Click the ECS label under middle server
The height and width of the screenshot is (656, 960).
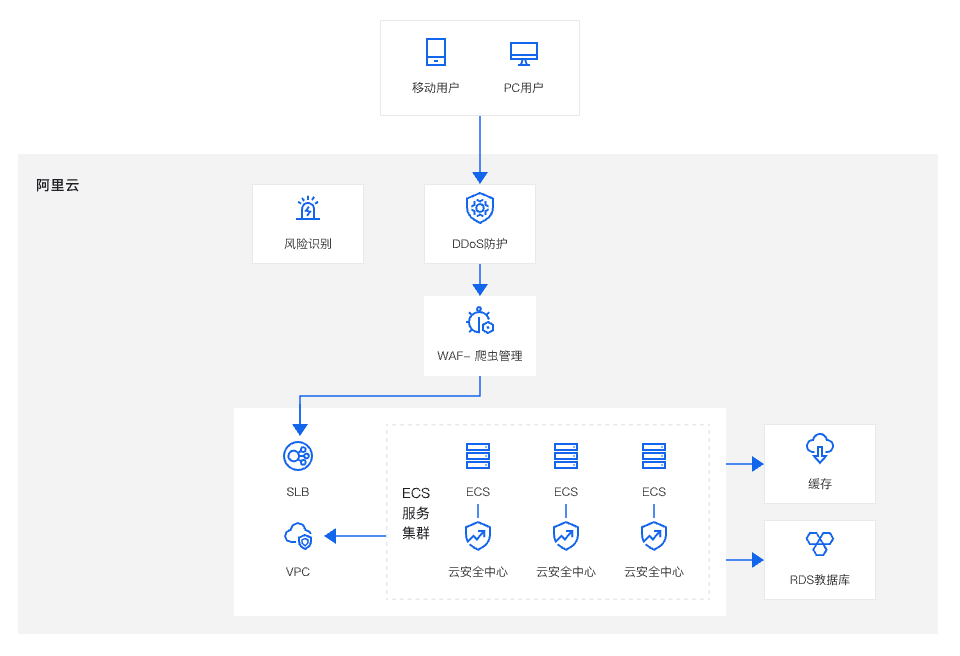coord(566,492)
